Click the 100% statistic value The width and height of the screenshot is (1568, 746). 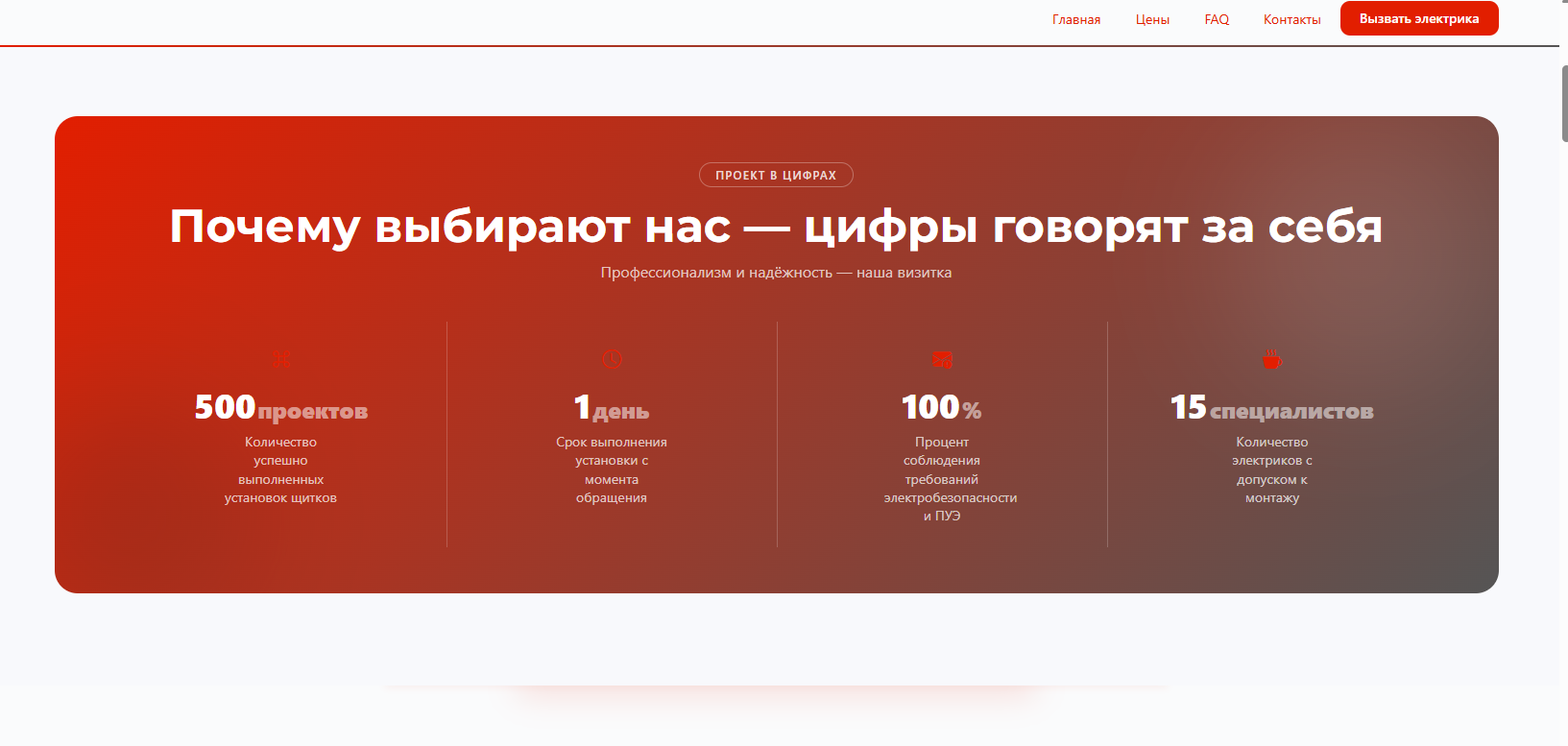click(x=941, y=408)
